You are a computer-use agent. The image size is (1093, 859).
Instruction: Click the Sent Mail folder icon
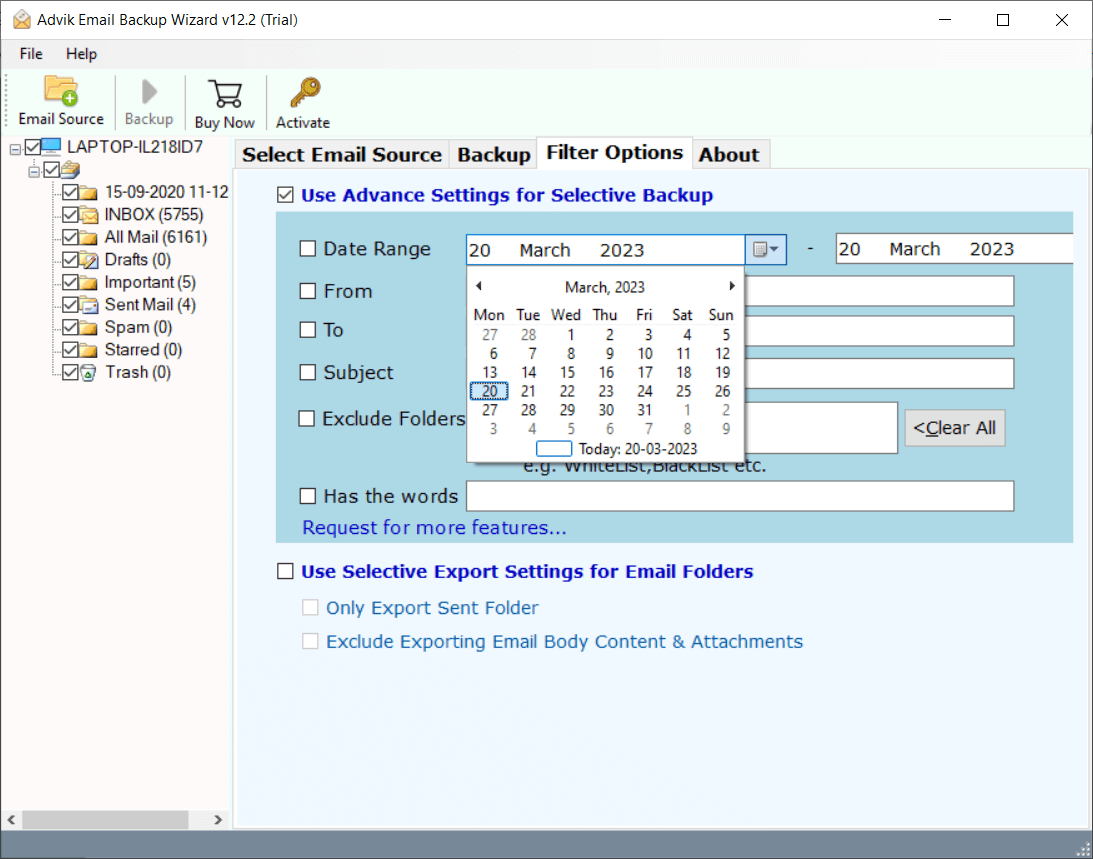click(89, 305)
